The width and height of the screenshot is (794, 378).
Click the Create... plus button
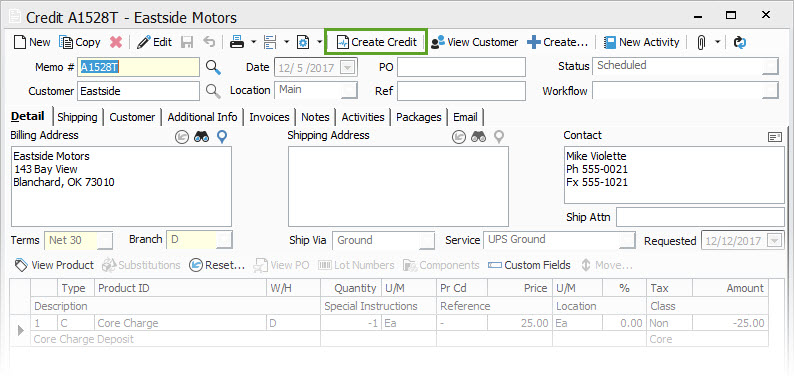(557, 42)
